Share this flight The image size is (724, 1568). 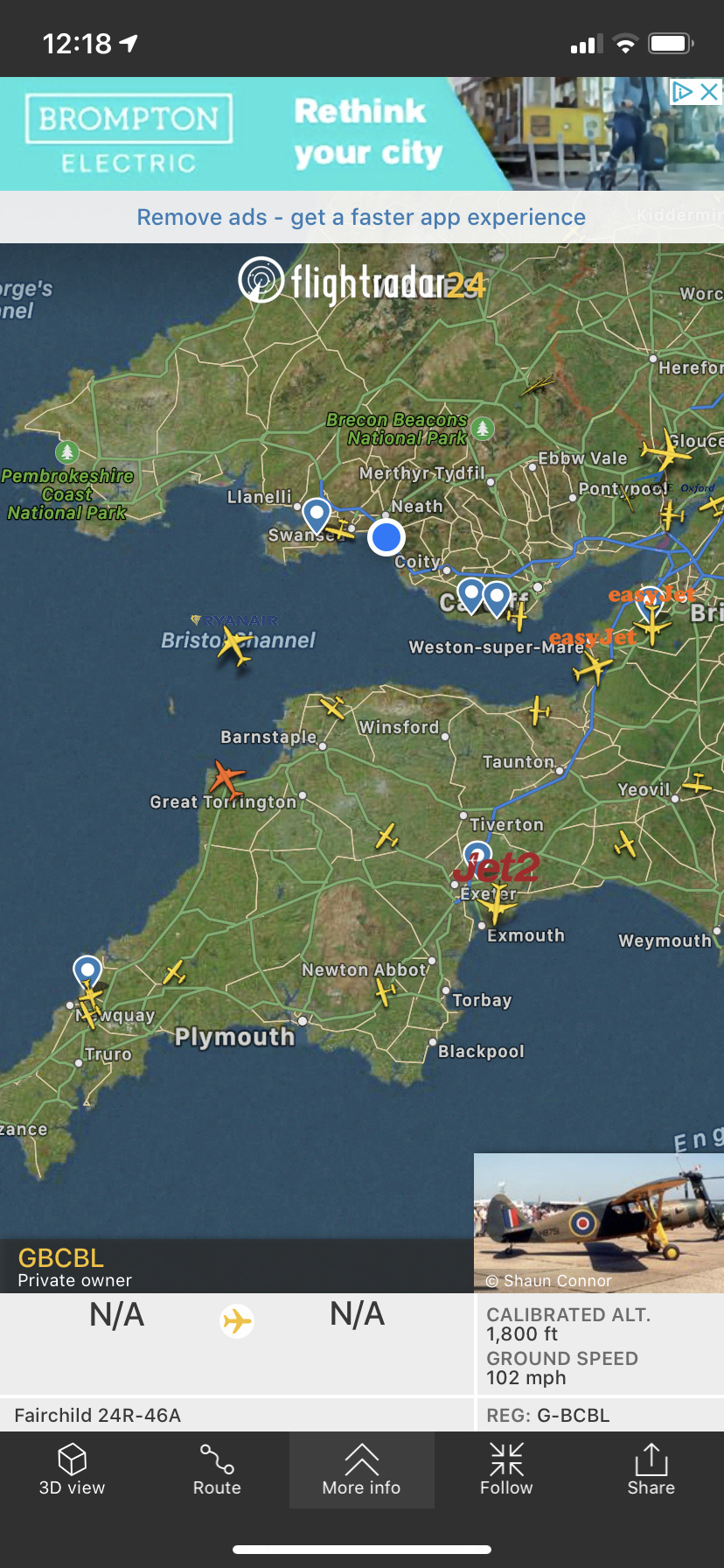pyautogui.click(x=651, y=1470)
